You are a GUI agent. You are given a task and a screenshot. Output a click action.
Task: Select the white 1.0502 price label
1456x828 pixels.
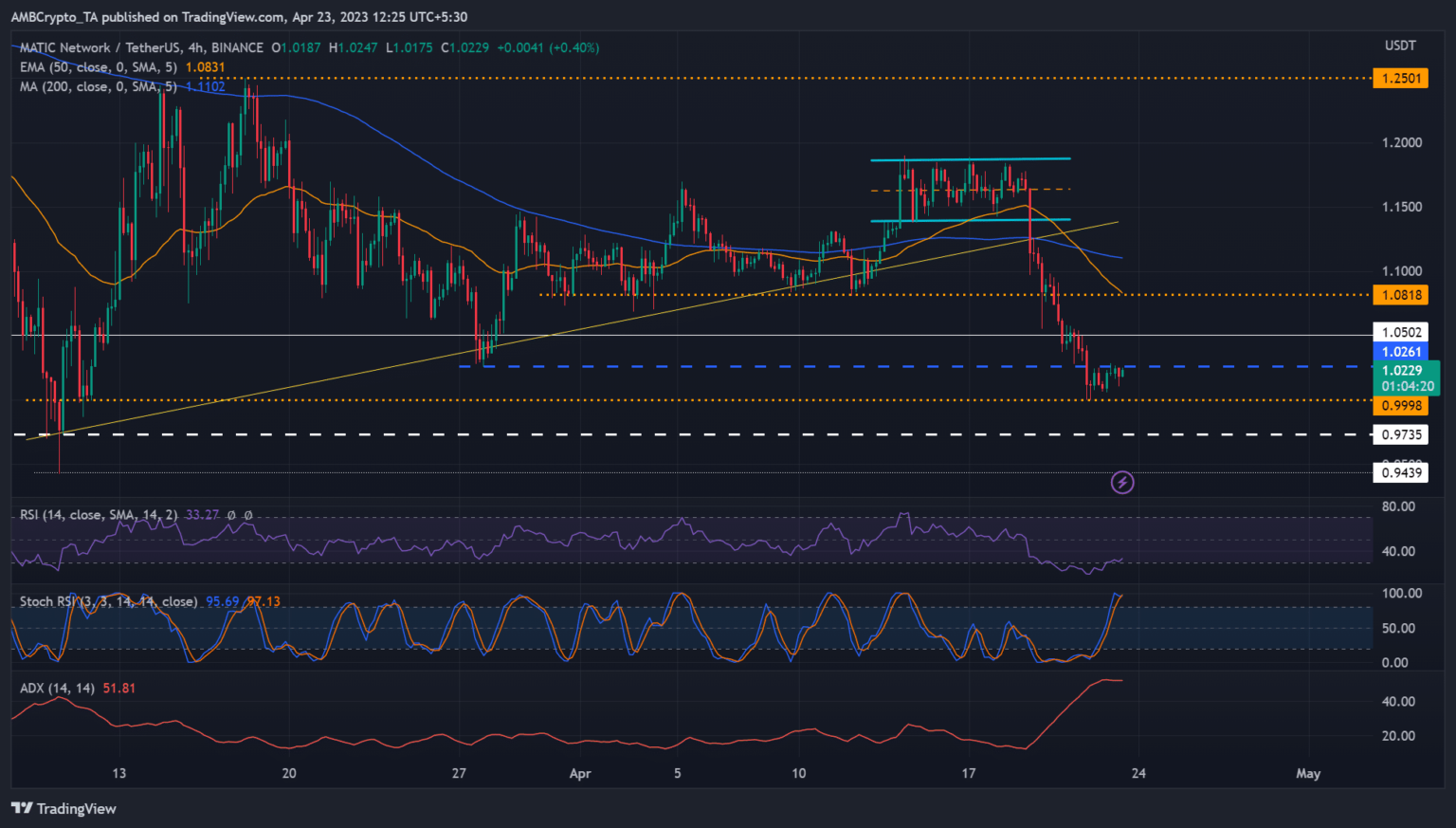click(1401, 332)
